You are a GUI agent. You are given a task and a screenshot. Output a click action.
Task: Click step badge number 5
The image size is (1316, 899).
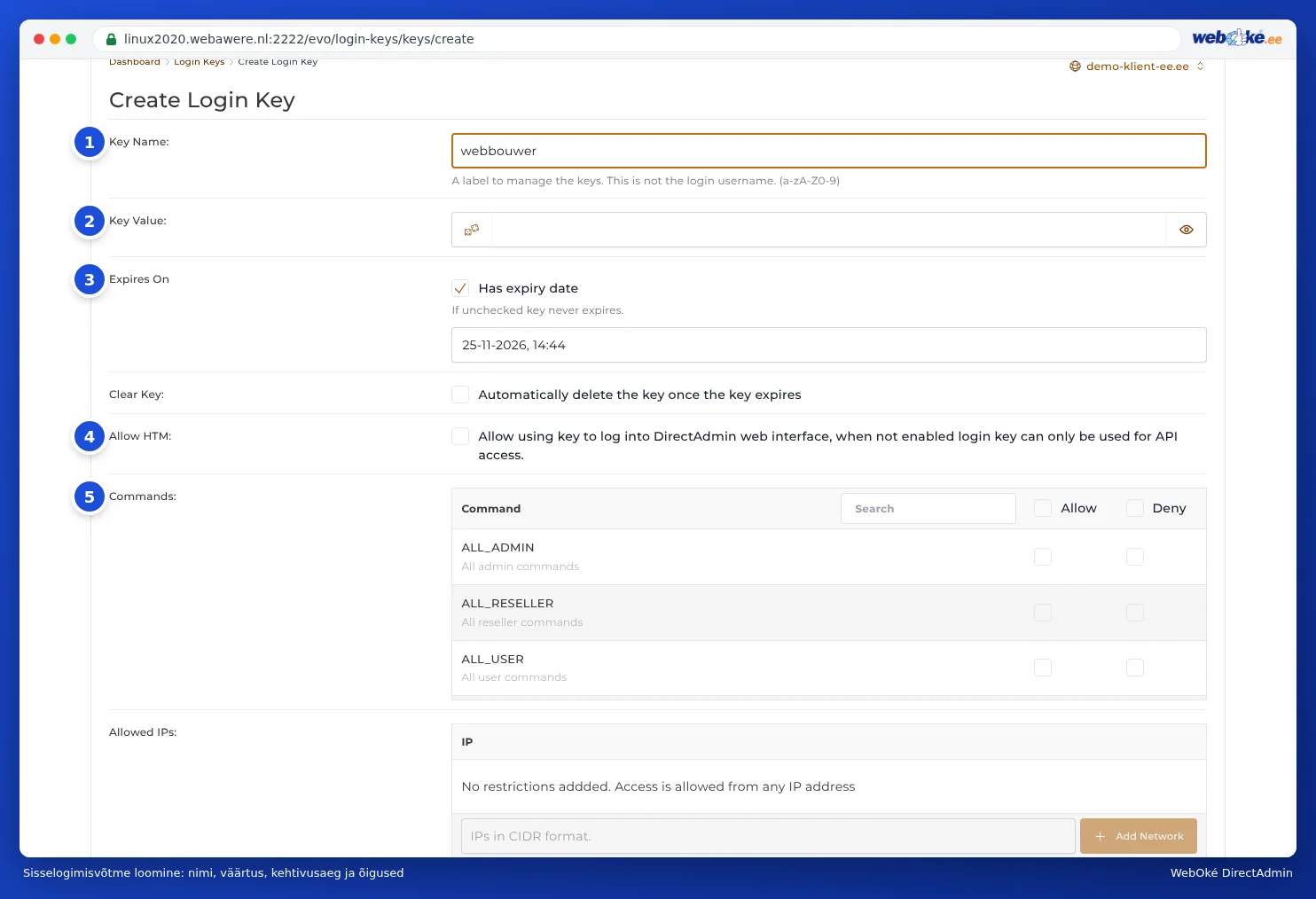pyautogui.click(x=90, y=496)
